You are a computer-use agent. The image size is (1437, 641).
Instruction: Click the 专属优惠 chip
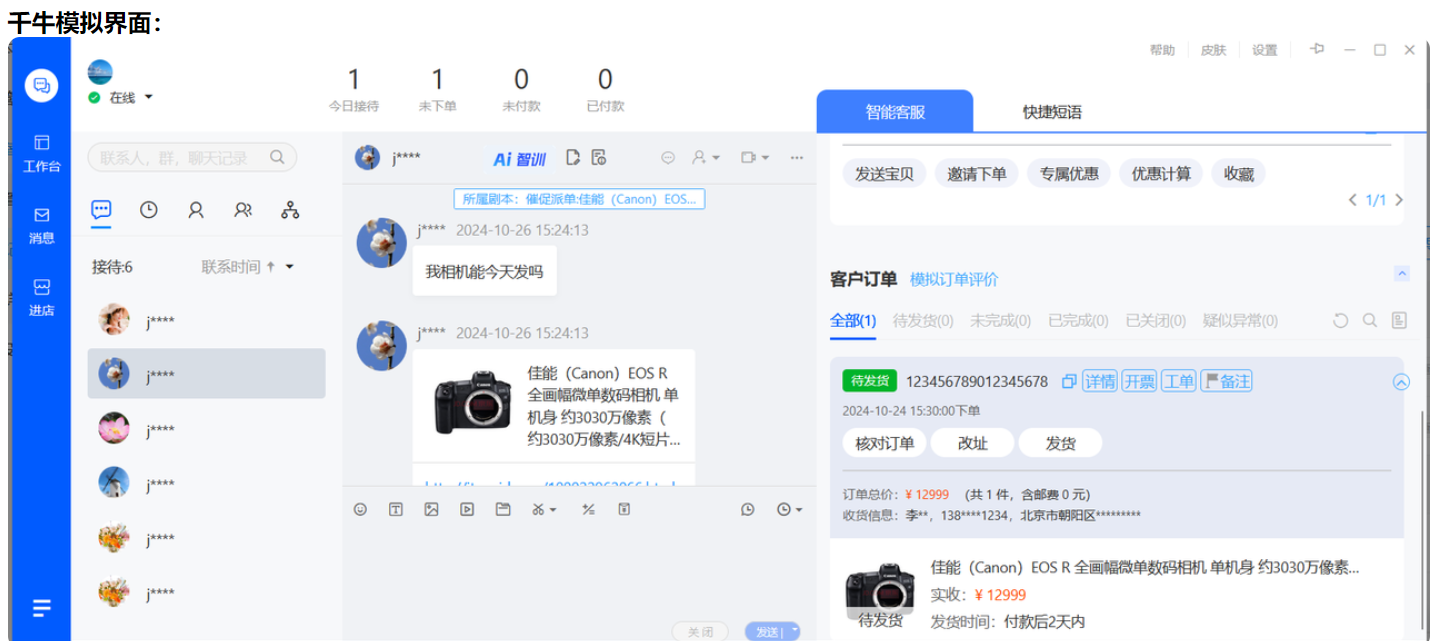(x=1069, y=173)
